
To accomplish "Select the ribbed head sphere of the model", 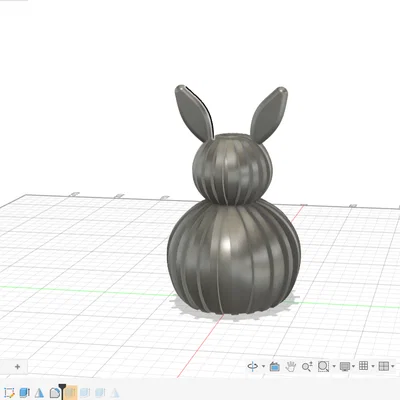I will tap(232, 170).
